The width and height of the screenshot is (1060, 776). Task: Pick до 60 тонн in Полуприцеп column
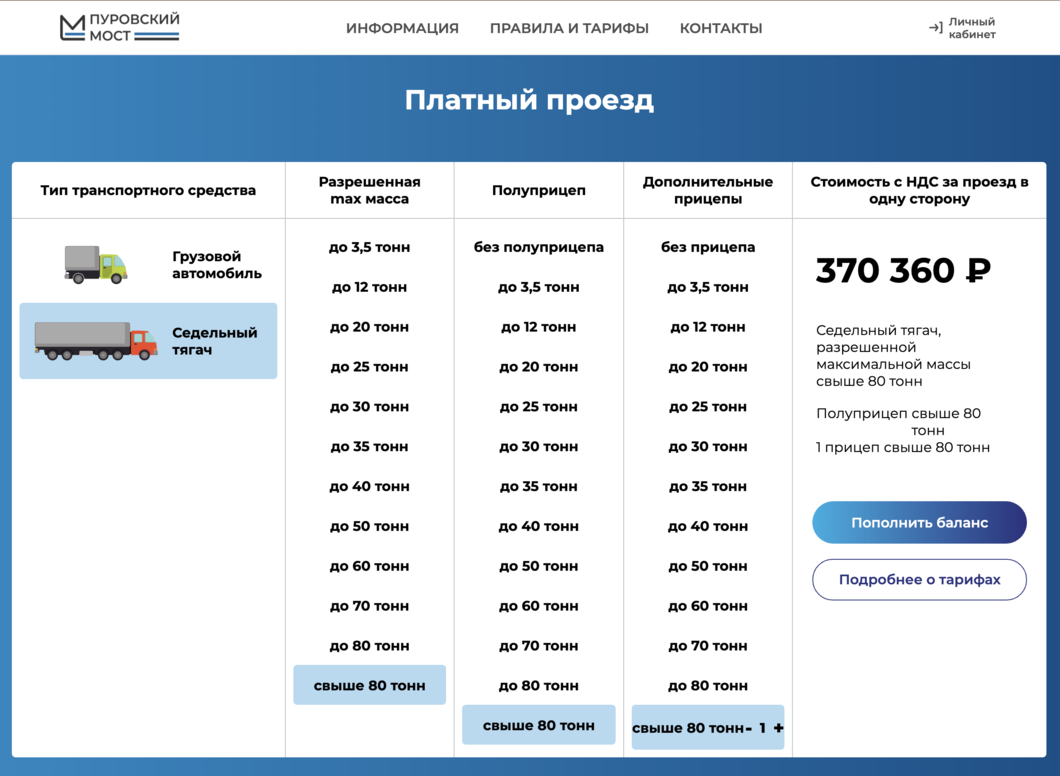coord(539,606)
